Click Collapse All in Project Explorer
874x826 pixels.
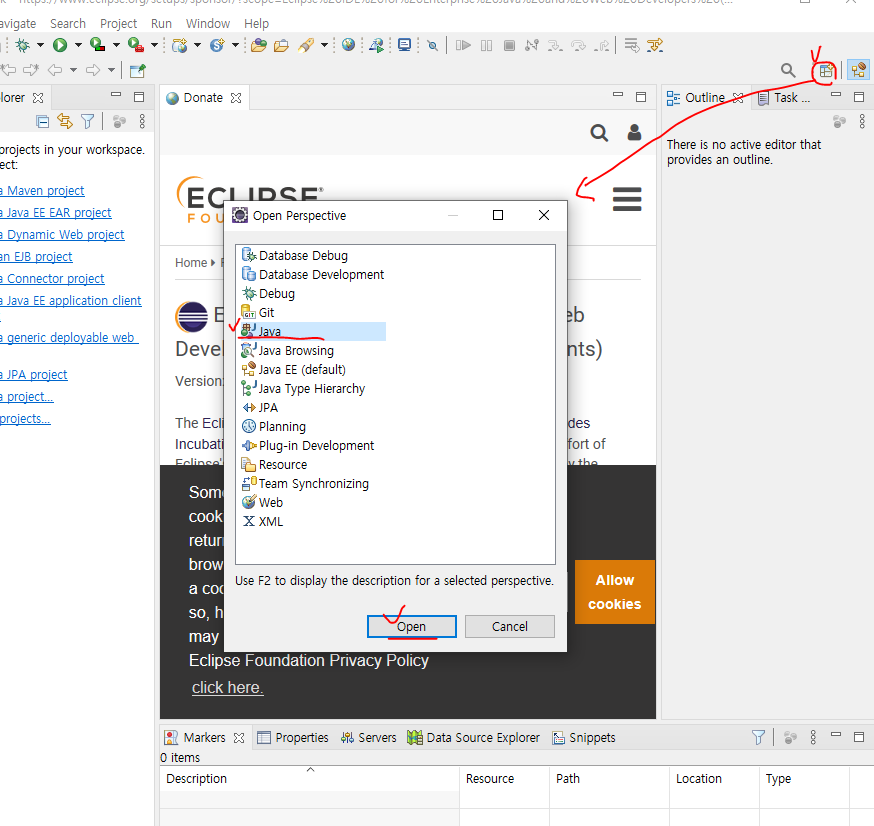[42, 121]
